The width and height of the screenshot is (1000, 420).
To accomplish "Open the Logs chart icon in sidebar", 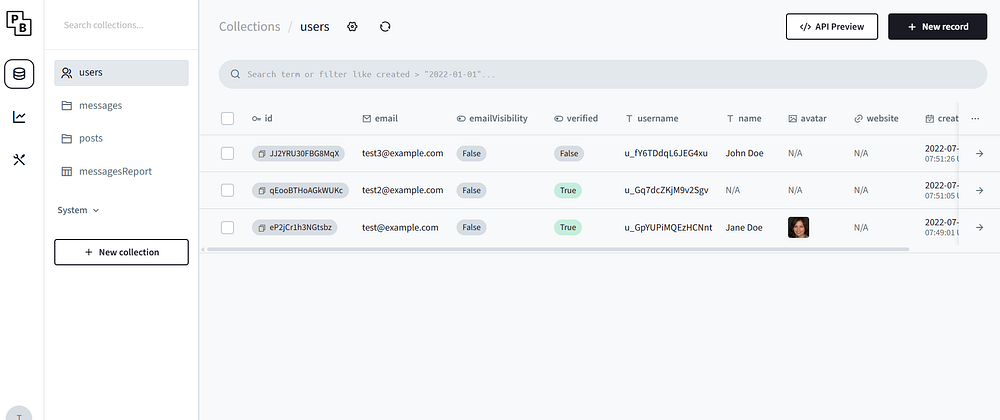I will point(19,117).
